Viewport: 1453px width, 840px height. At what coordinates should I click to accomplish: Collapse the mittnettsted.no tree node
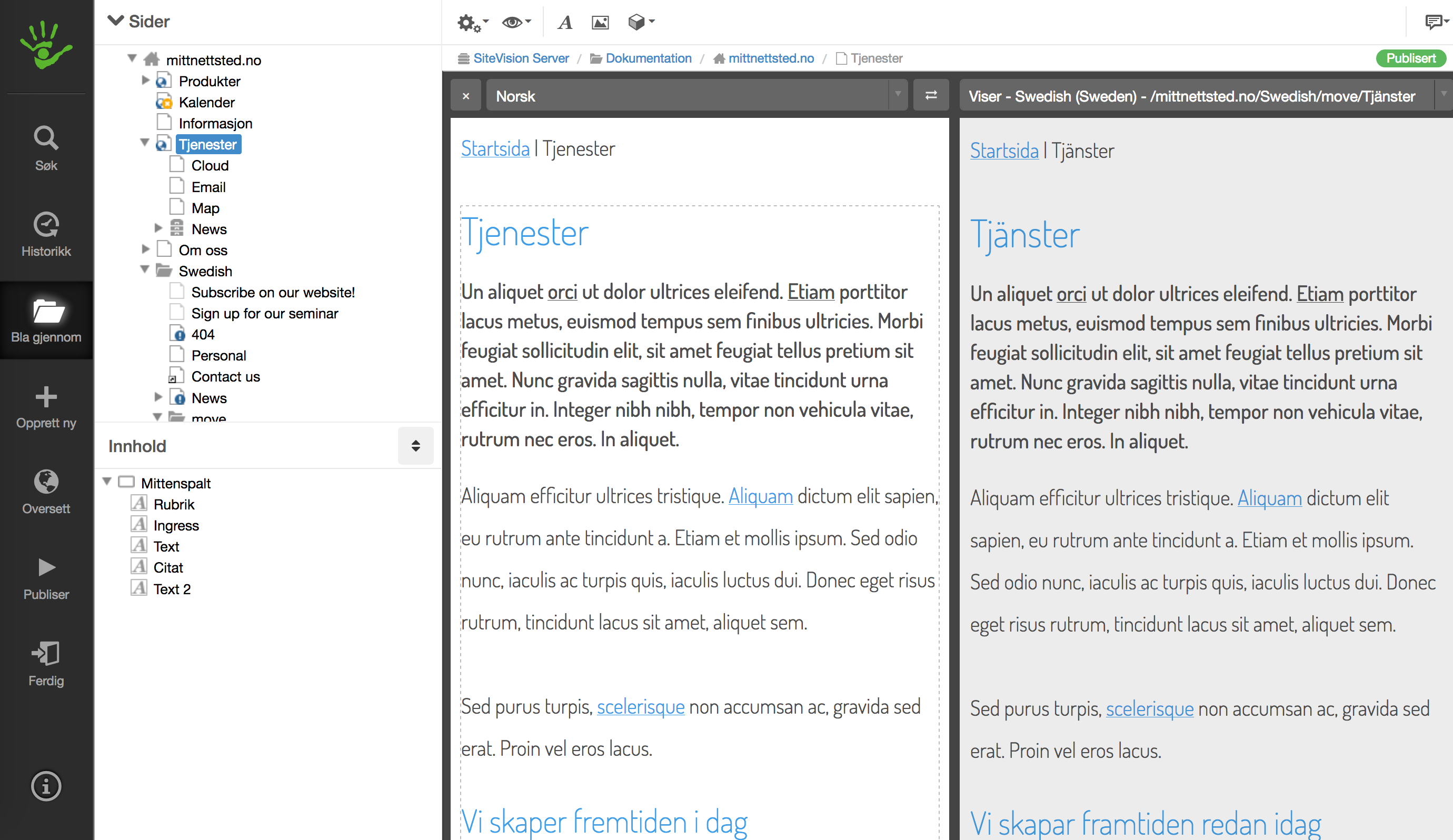(x=132, y=59)
